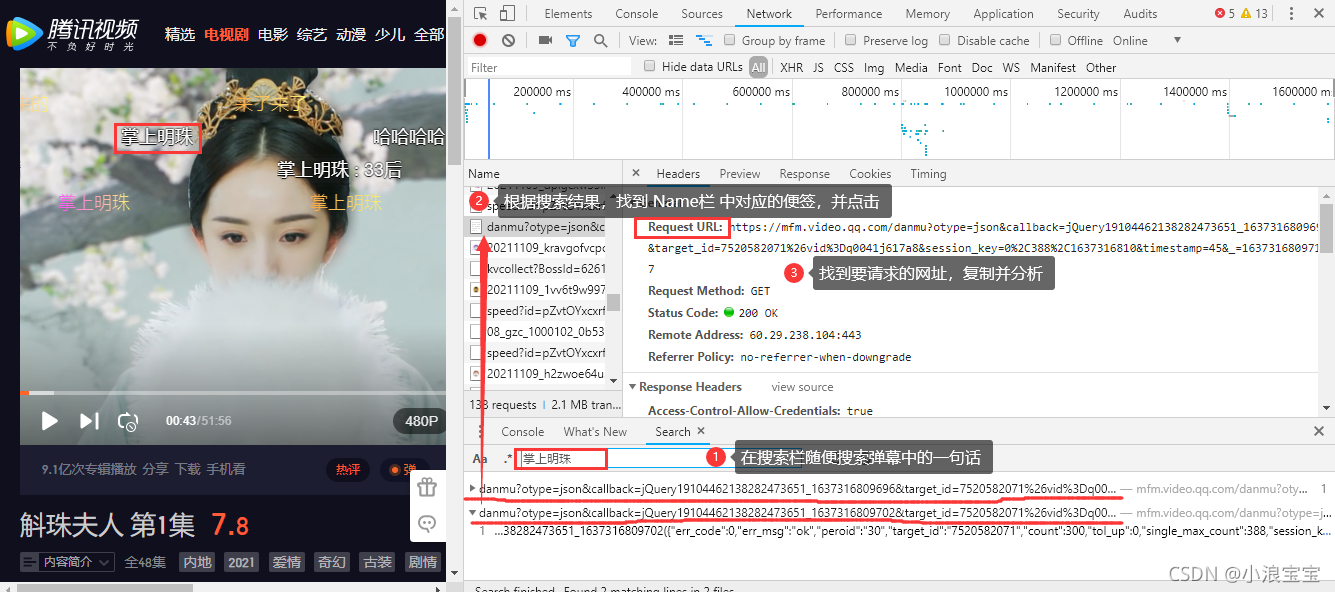
Task: Stop recording with the red record button
Action: 480,40
